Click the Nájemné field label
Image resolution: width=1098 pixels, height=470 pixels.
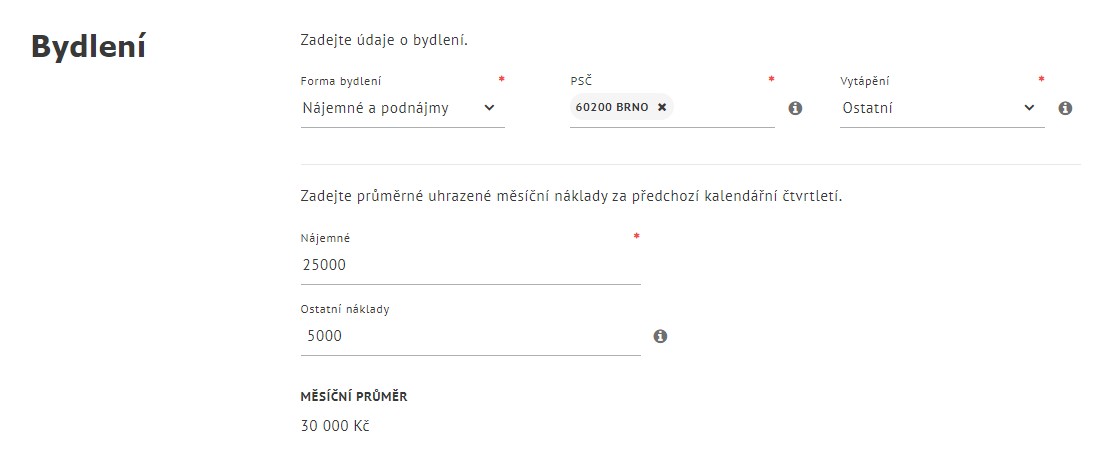point(326,238)
